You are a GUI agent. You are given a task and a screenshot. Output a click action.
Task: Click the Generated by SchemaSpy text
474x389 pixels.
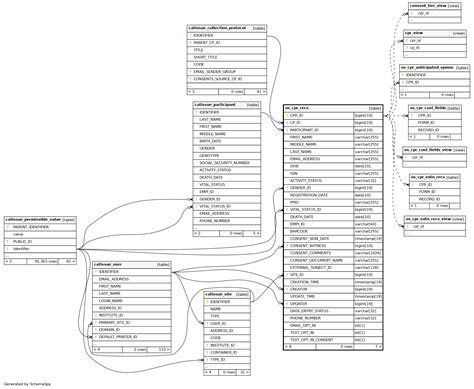(x=28, y=384)
